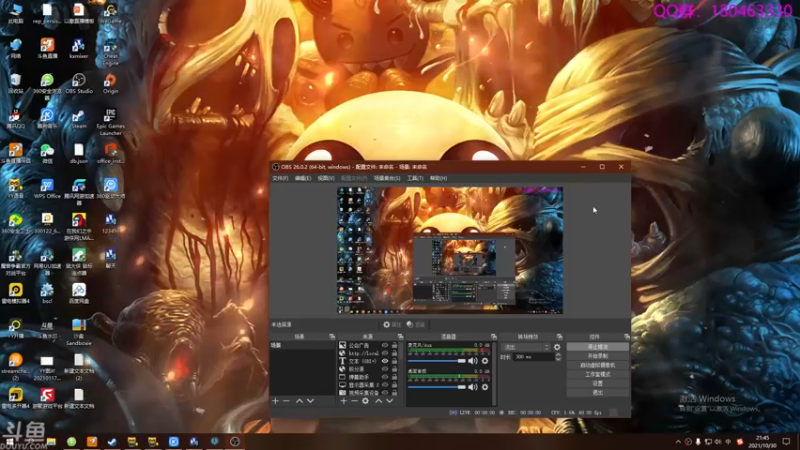
Task: Open the db.json file on the desktop
Action: pos(79,154)
